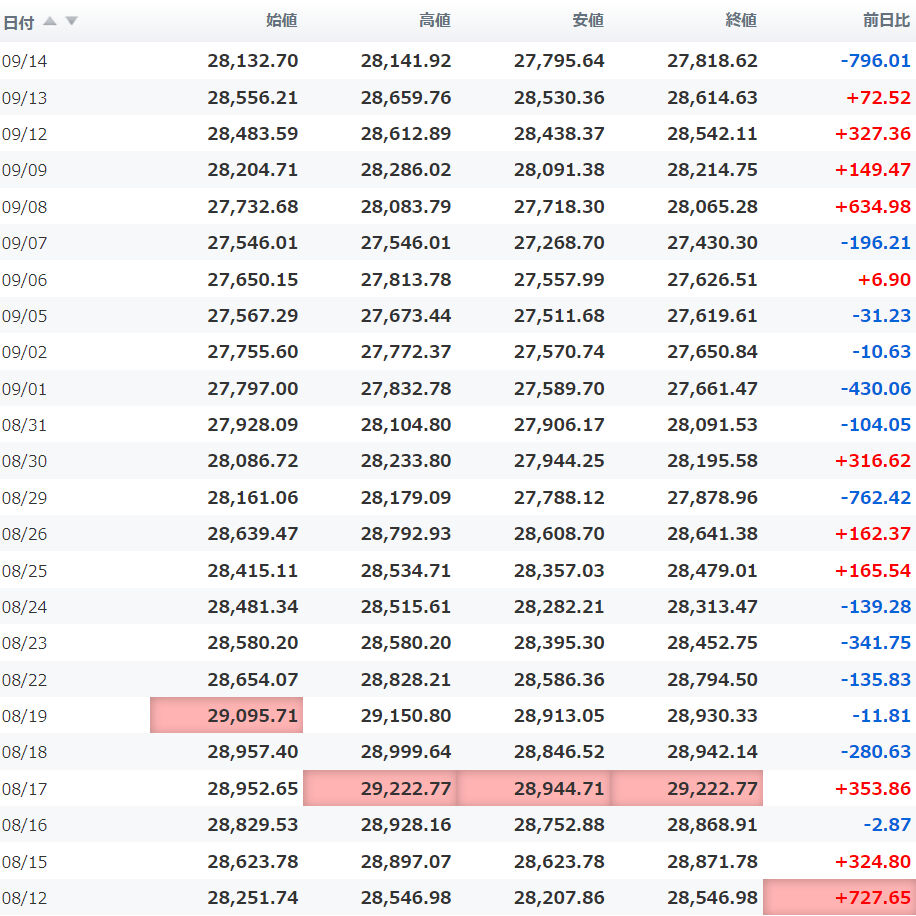Select the 09/12 date cell
This screenshot has width=916, height=916.
25,134
